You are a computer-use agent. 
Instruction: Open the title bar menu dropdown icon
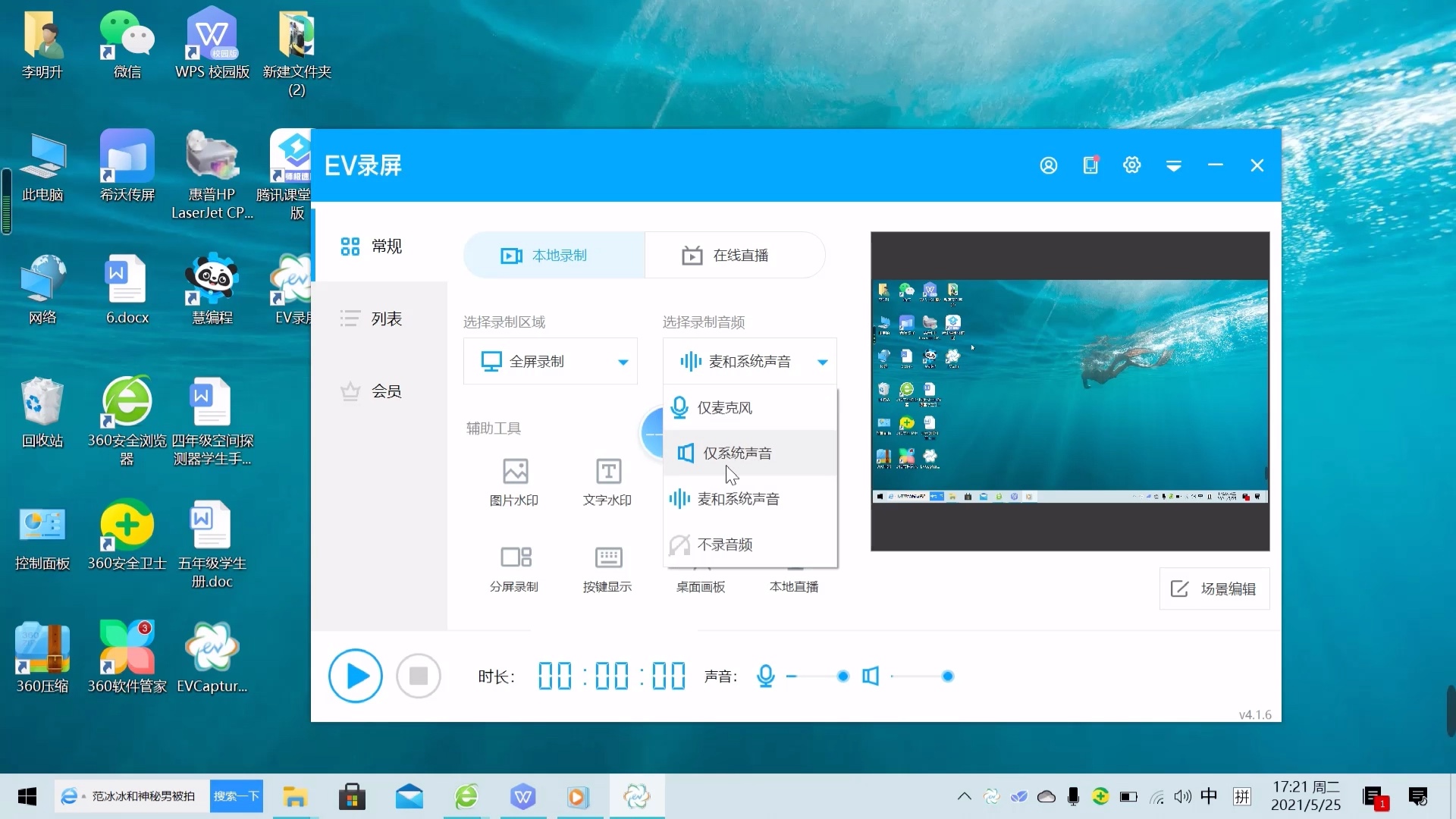(x=1174, y=166)
